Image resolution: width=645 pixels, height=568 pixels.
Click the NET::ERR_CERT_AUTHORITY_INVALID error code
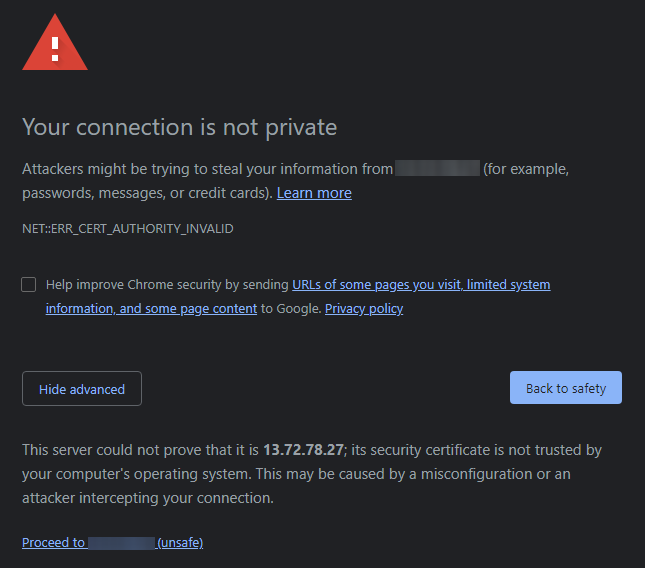pos(128,229)
